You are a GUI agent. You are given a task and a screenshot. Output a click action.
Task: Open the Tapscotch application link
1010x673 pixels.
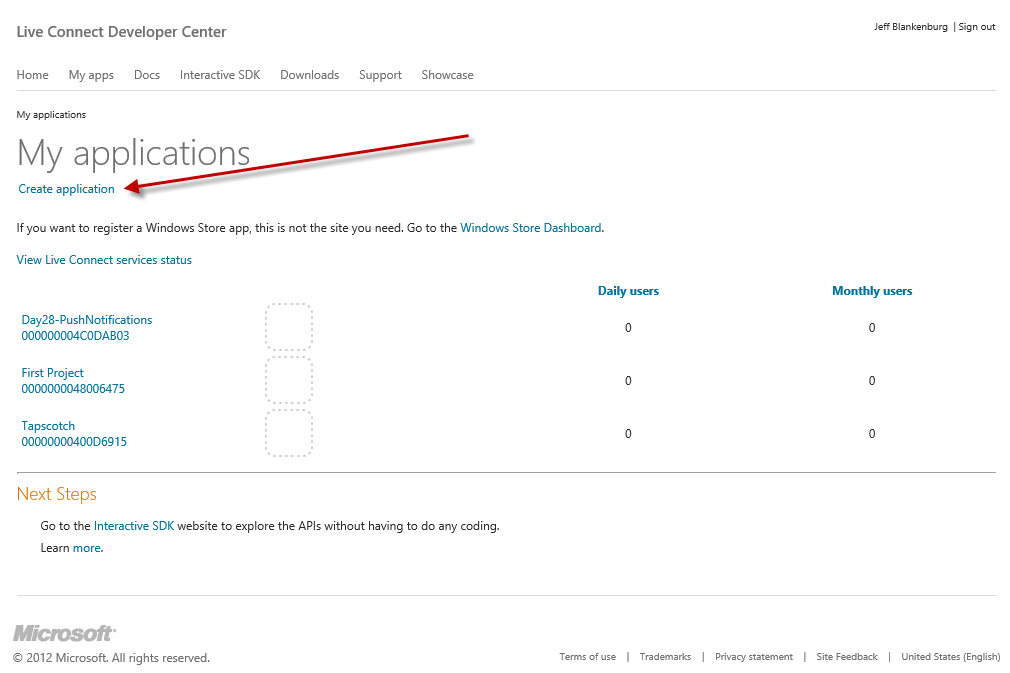[48, 426]
